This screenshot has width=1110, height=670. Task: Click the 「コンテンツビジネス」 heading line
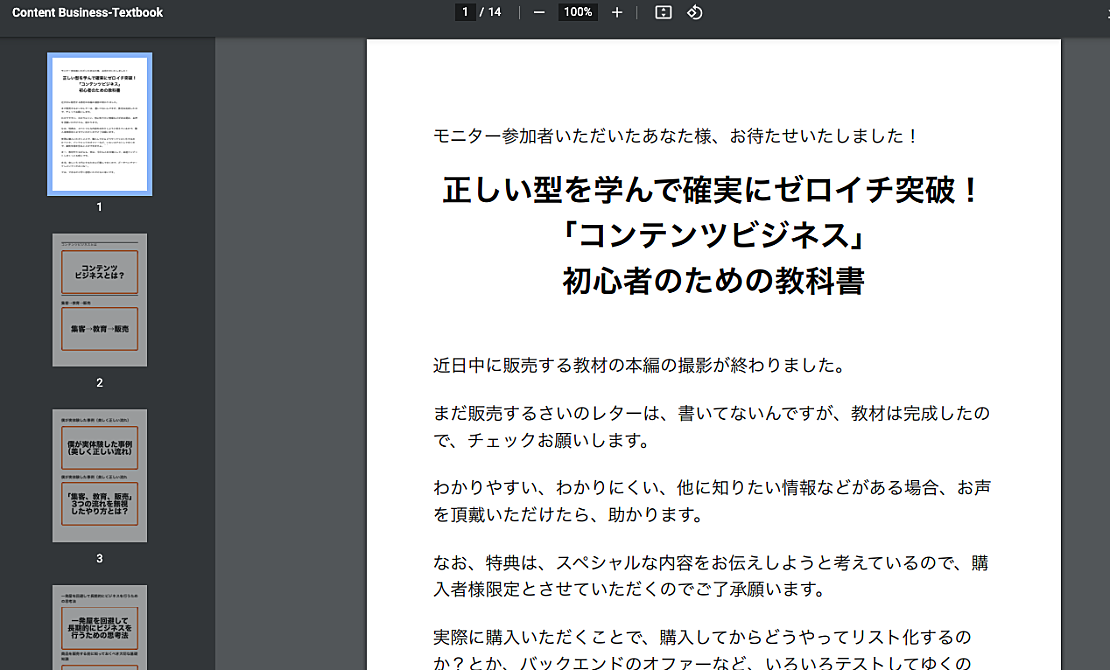(713, 235)
